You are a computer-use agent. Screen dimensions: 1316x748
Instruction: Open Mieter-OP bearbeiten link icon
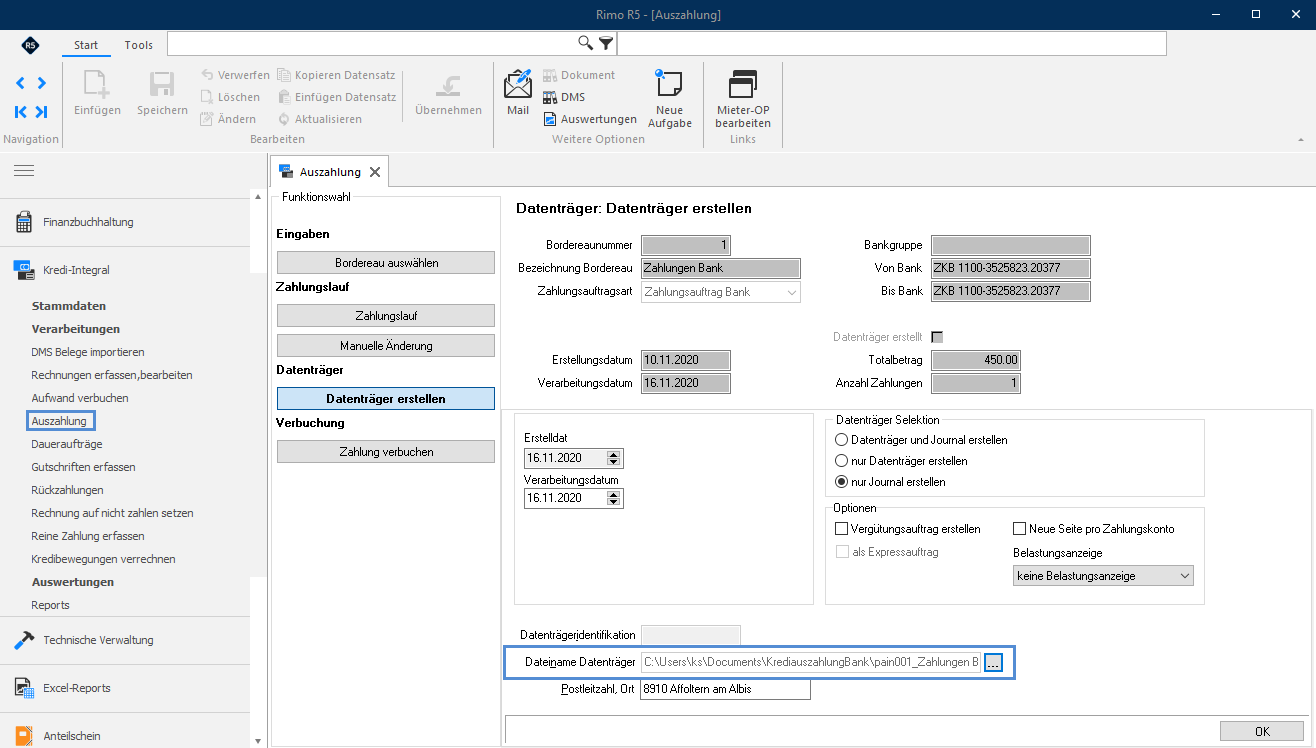[743, 85]
